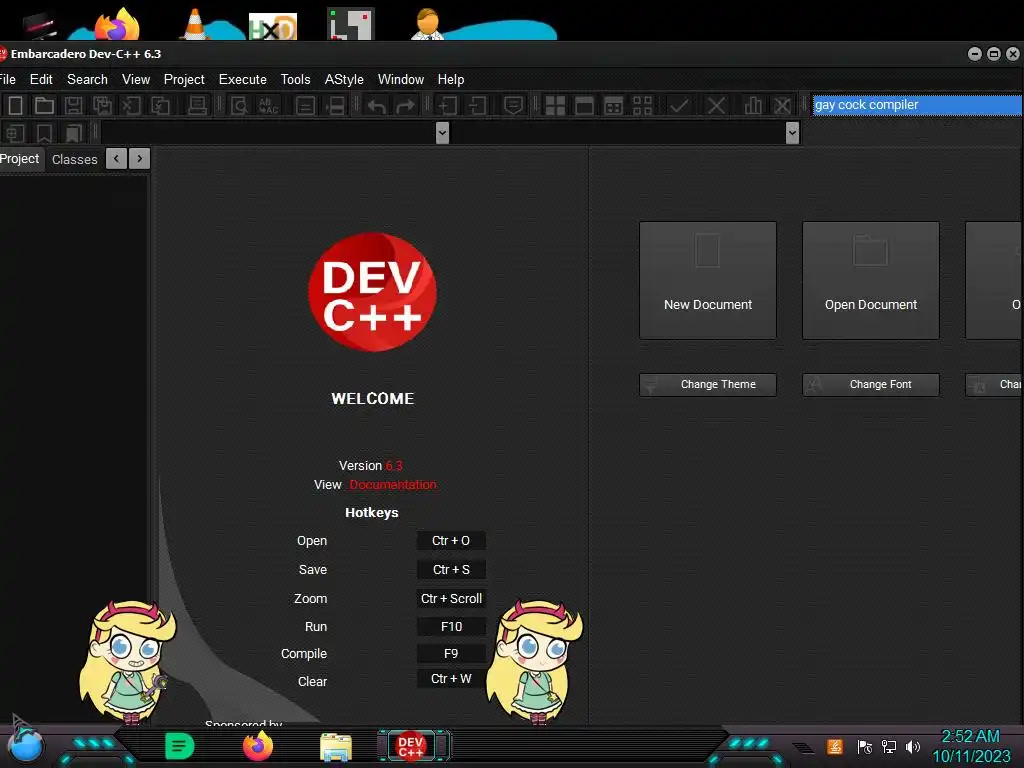The image size is (1024, 768).
Task: Click the Dev C++ welcome logo
Action: pos(372,292)
